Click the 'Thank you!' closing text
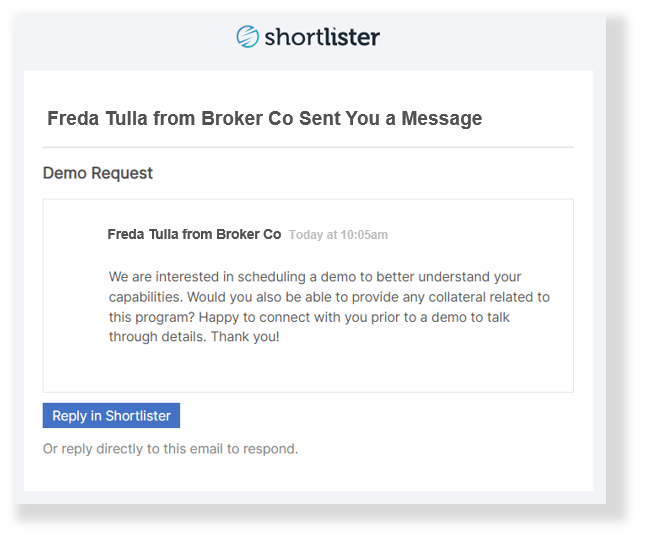Image resolution: width=652 pixels, height=544 pixels. coord(245,337)
